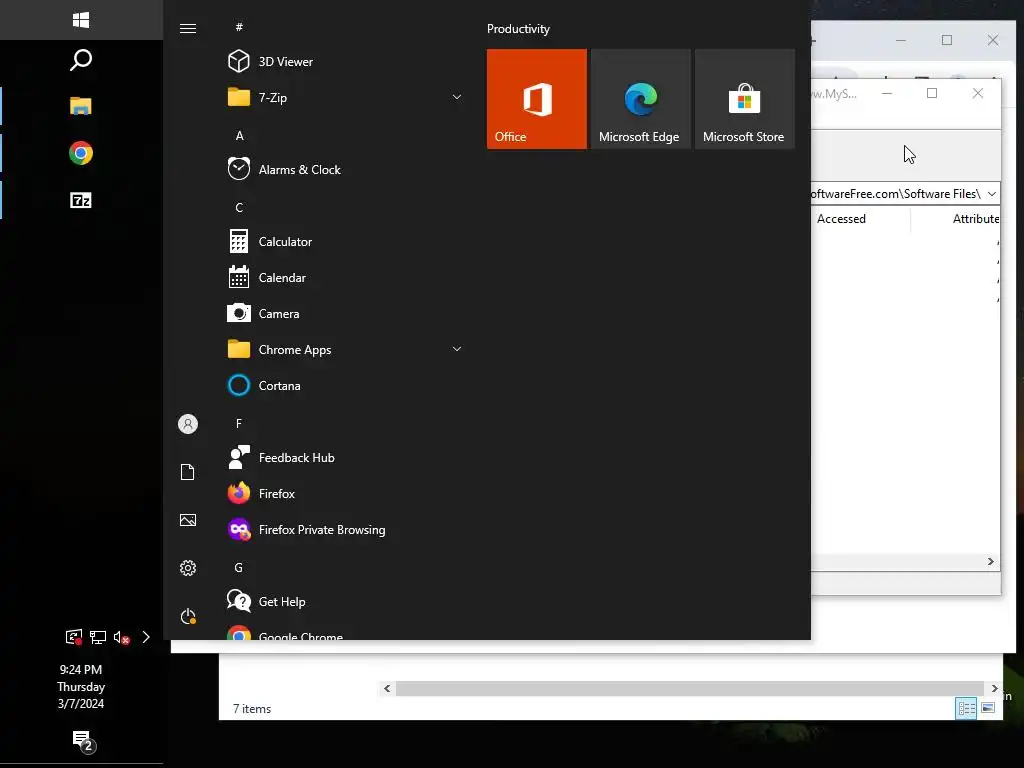Click the Windows Start logo button
The height and width of the screenshot is (768, 1024).
pos(81,20)
